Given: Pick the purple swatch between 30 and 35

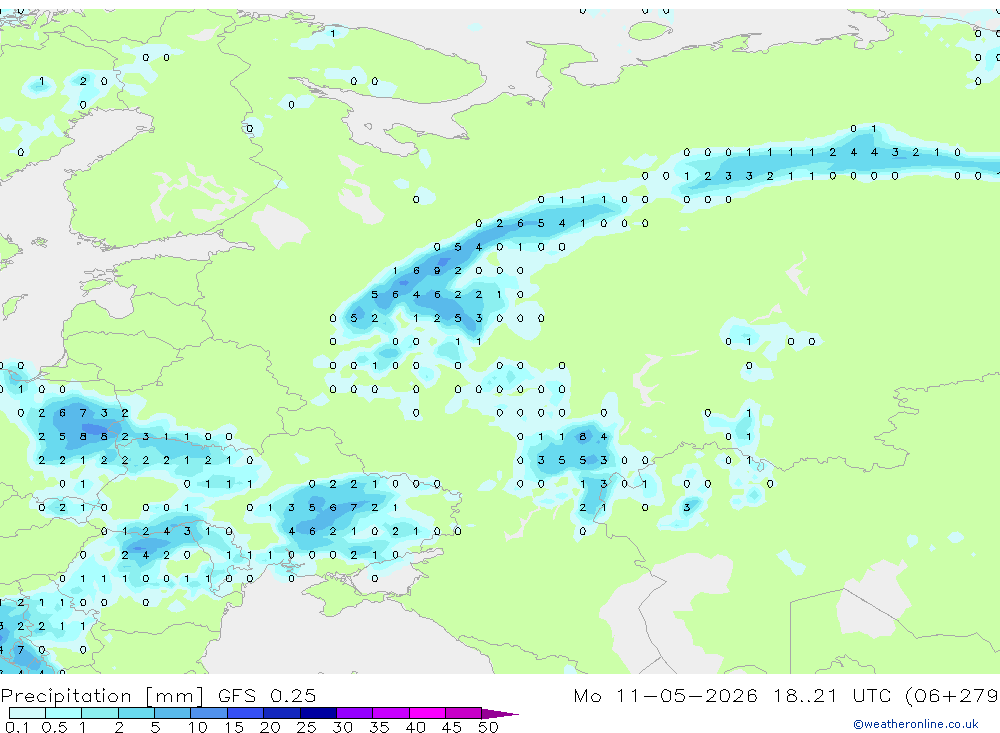Looking at the screenshot, I should tap(354, 713).
